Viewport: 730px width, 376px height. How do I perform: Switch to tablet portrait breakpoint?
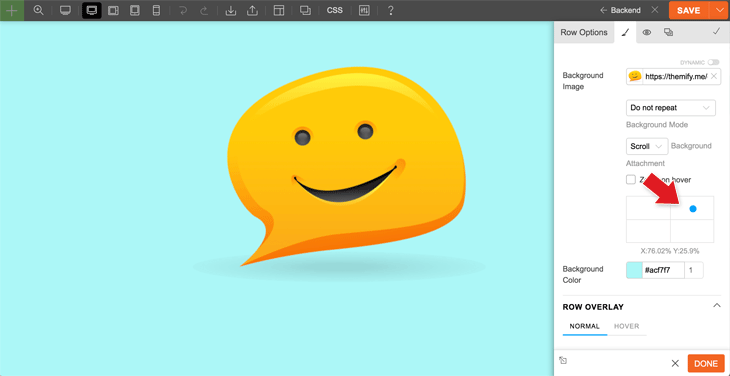coord(135,10)
